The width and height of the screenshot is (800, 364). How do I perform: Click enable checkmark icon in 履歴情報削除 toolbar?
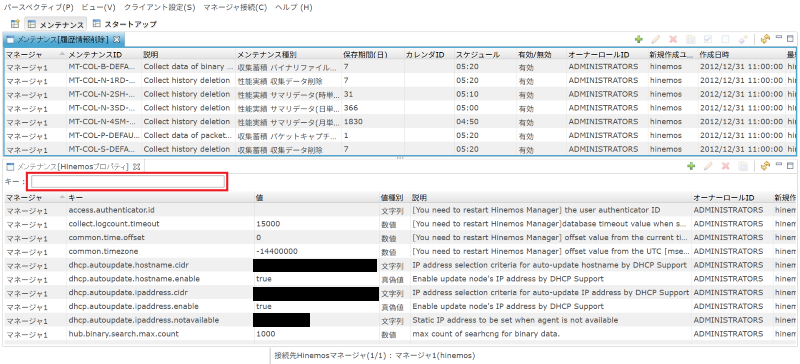coord(708,39)
